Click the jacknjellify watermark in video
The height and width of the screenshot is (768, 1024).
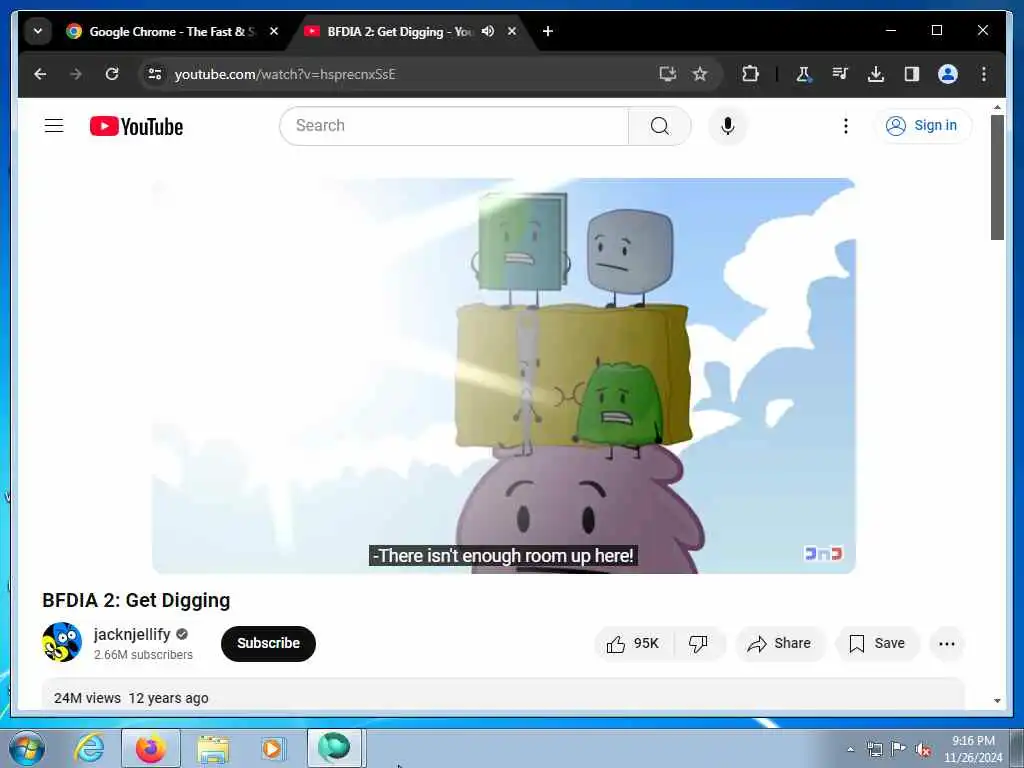(824, 553)
